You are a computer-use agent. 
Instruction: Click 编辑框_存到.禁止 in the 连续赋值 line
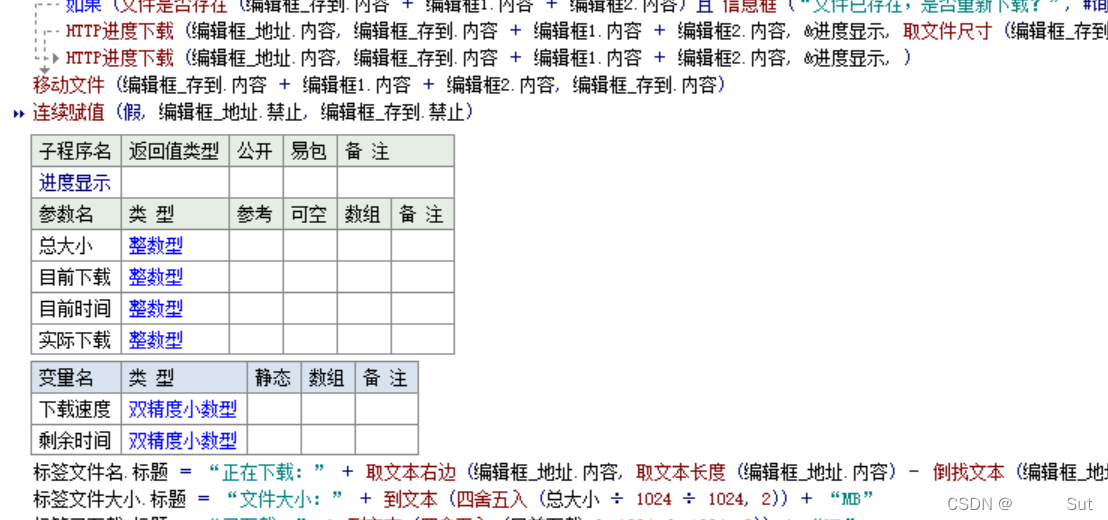click(x=392, y=112)
